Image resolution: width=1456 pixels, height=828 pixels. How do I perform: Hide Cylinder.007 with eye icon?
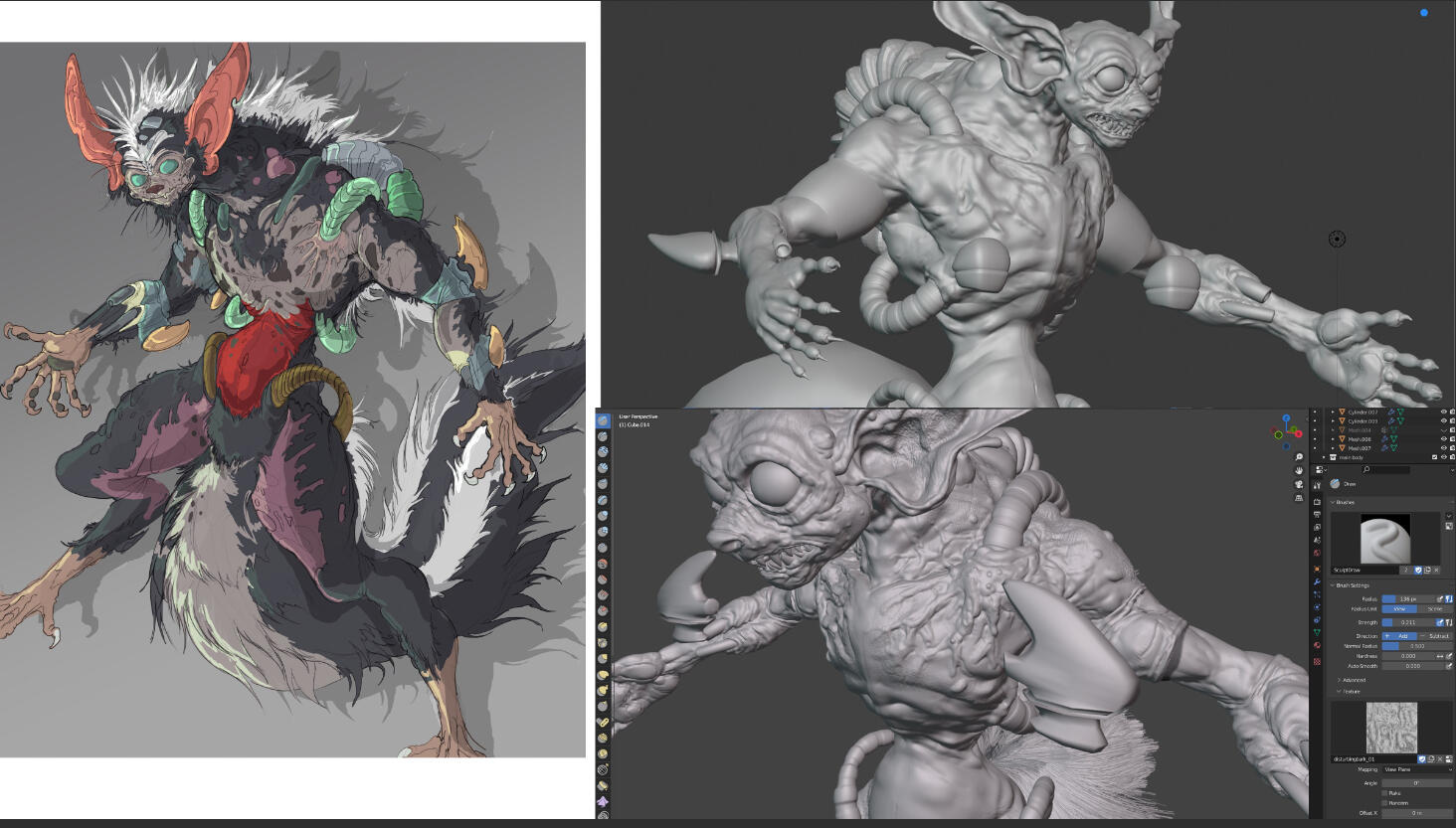(x=1443, y=412)
